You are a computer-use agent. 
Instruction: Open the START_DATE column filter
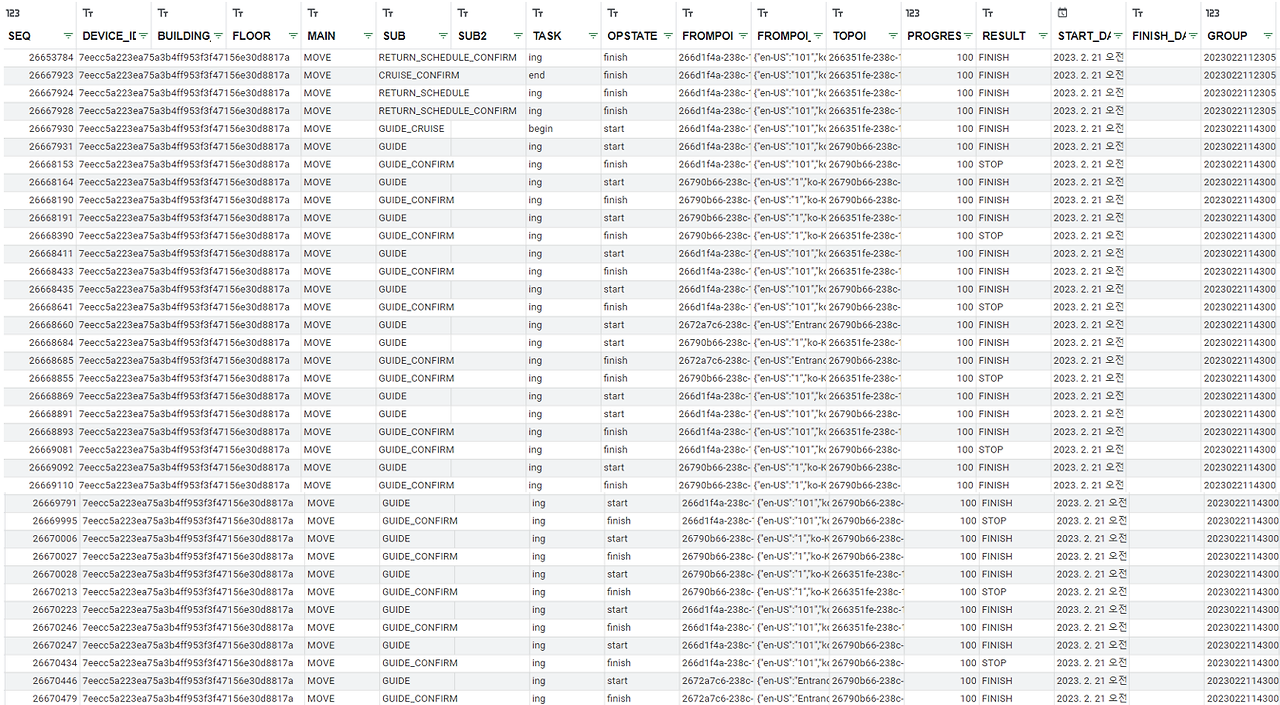click(x=1117, y=36)
